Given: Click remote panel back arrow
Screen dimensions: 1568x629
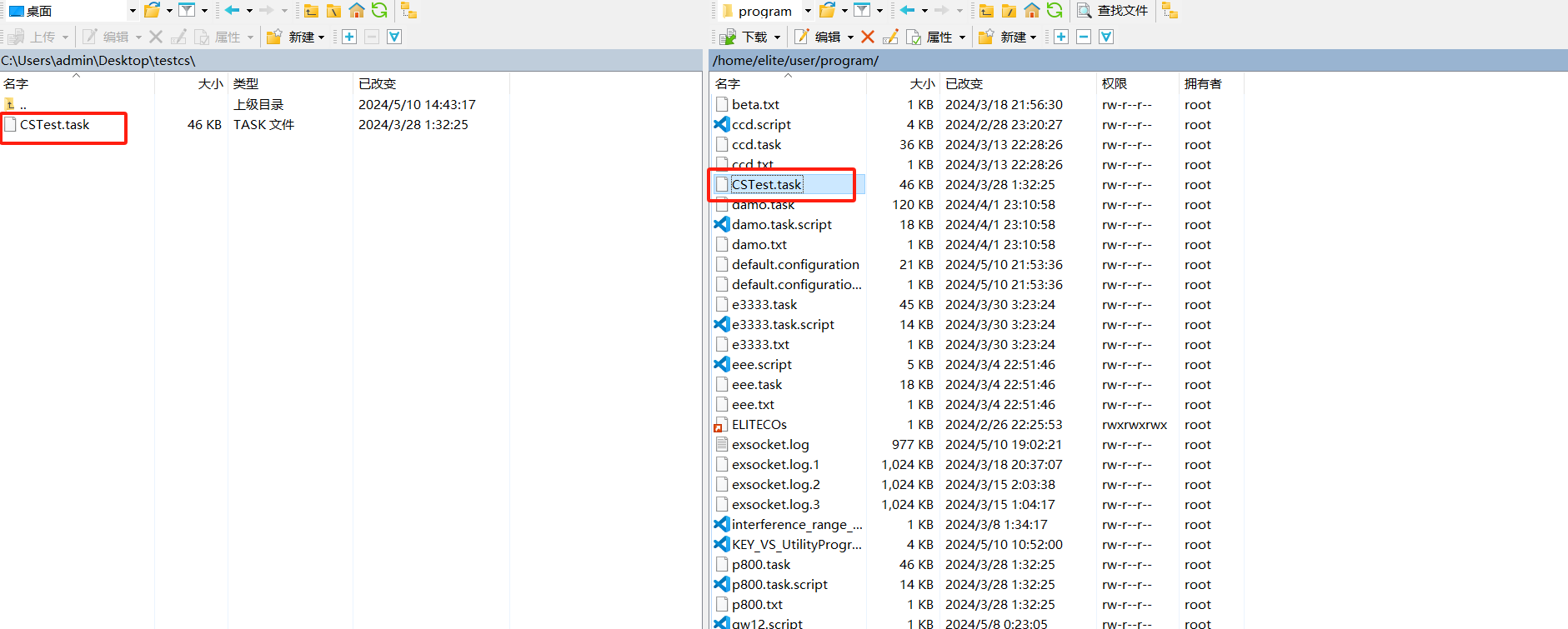Looking at the screenshot, I should click(x=908, y=11).
